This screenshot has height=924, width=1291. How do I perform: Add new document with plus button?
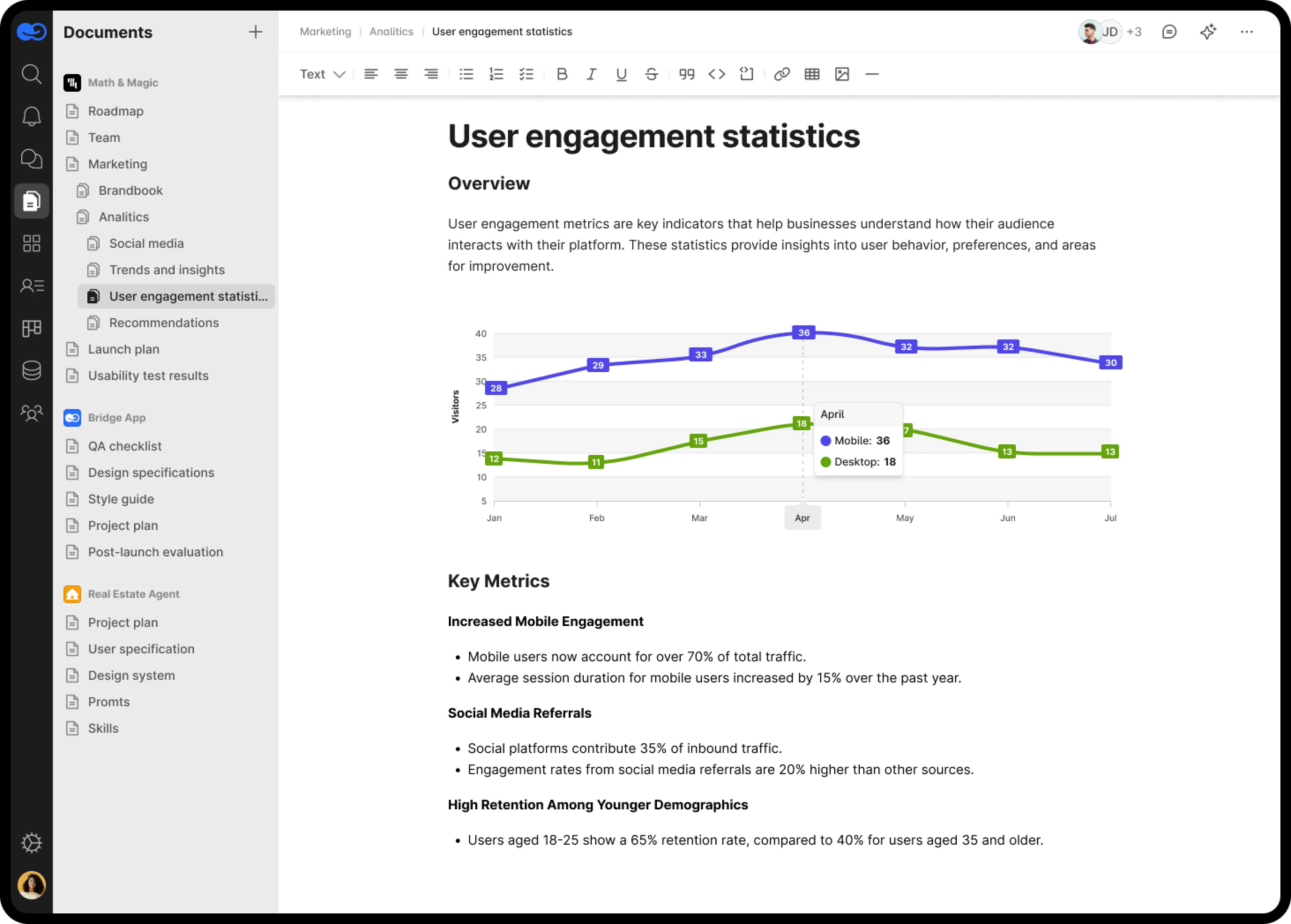(x=255, y=32)
